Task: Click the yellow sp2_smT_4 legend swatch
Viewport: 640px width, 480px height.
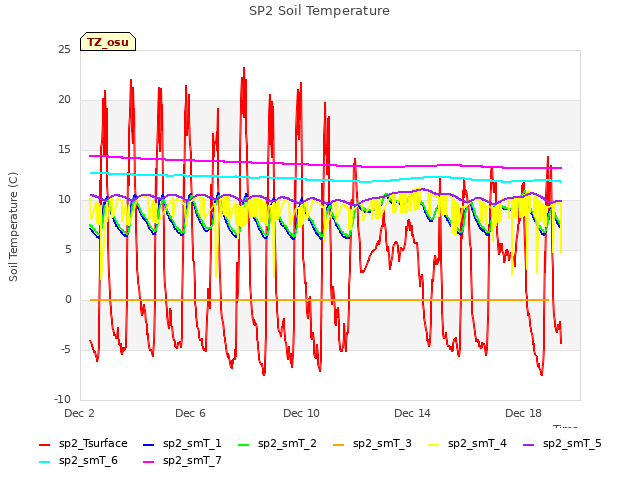Action: pos(434,444)
